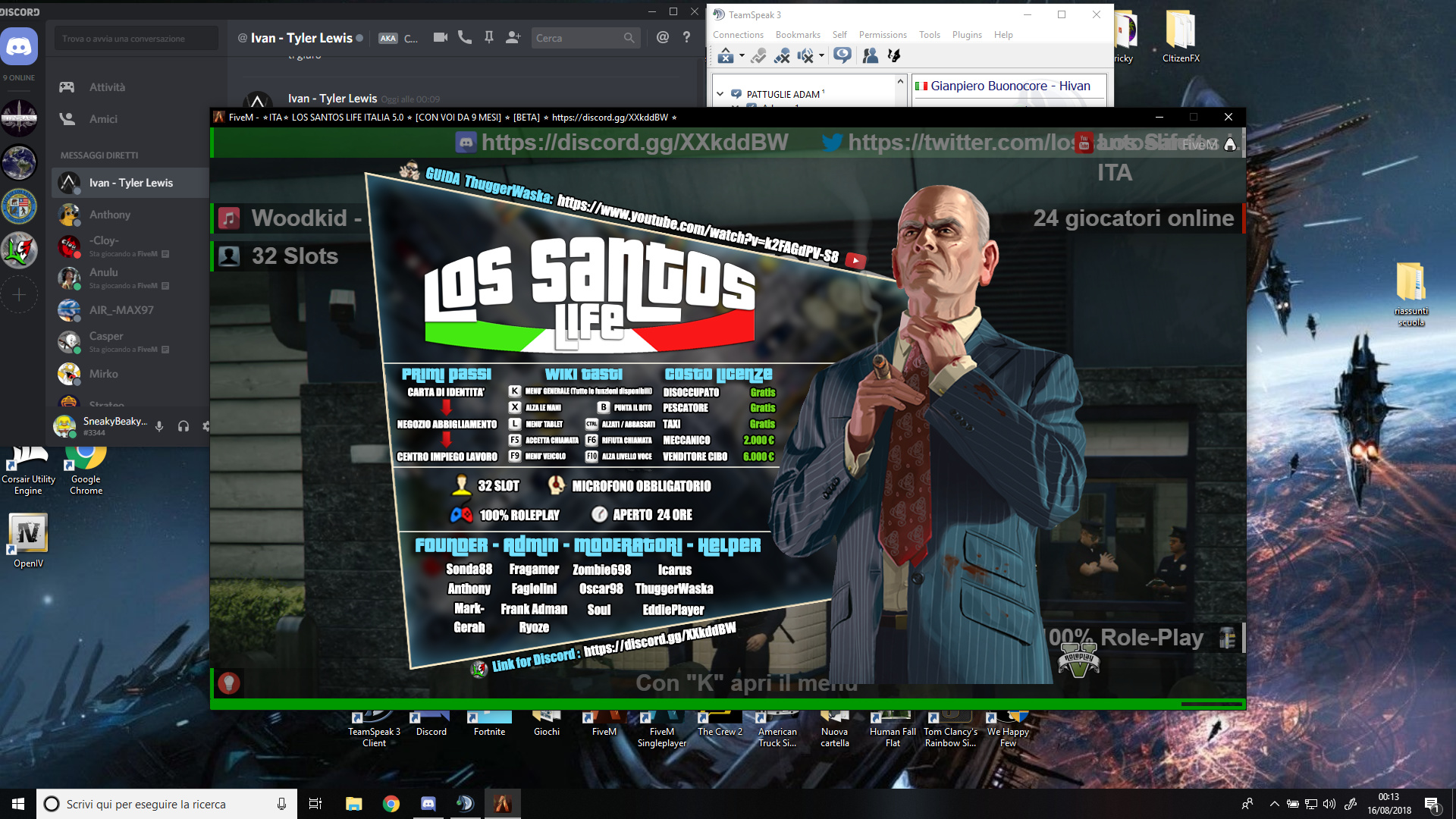This screenshot has width=1456, height=819.
Task: Click Trova o avvia una conversazione field
Action: point(136,39)
